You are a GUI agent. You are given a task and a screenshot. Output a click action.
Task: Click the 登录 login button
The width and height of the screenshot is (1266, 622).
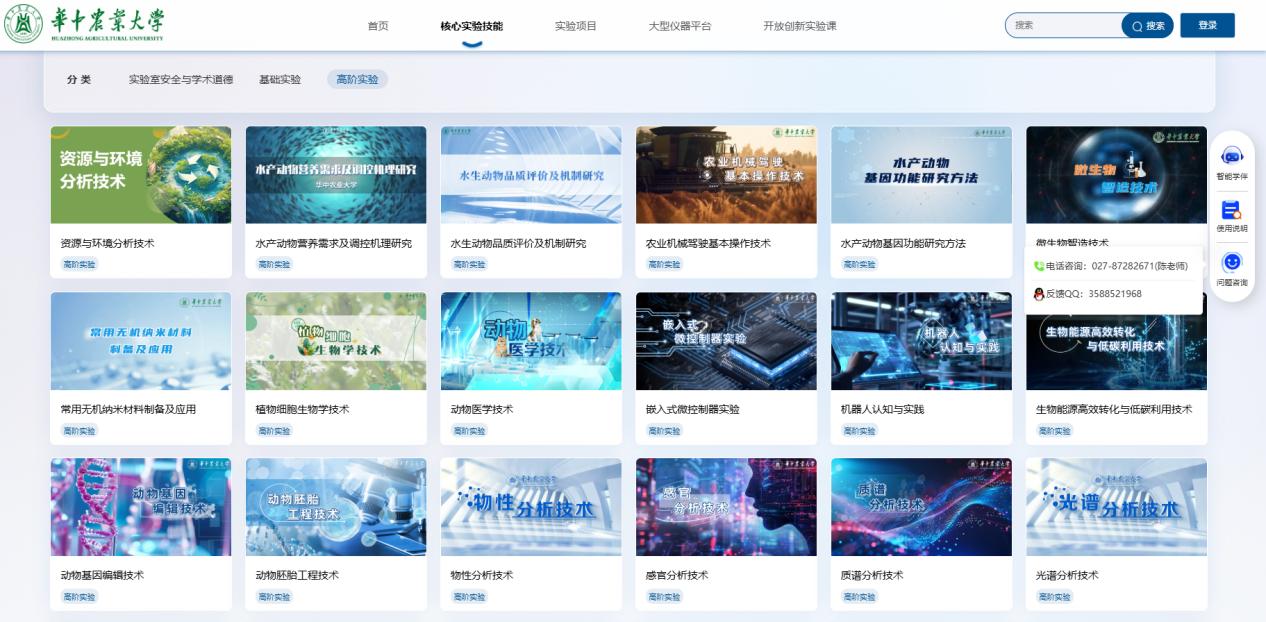tap(1207, 26)
